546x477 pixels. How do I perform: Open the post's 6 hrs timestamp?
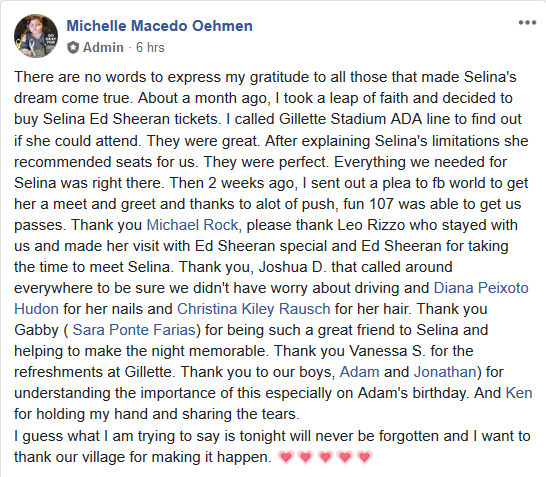150,47
